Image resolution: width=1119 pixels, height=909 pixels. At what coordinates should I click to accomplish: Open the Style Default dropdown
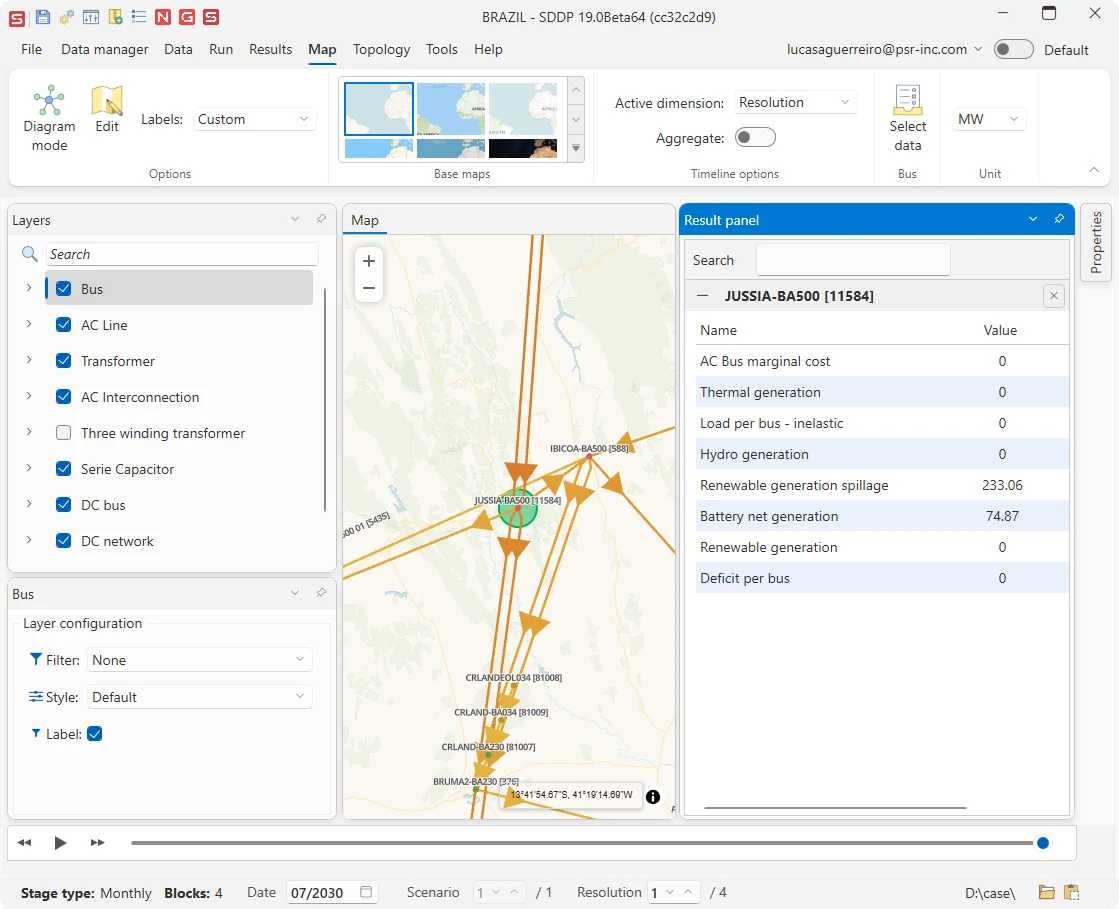click(200, 696)
